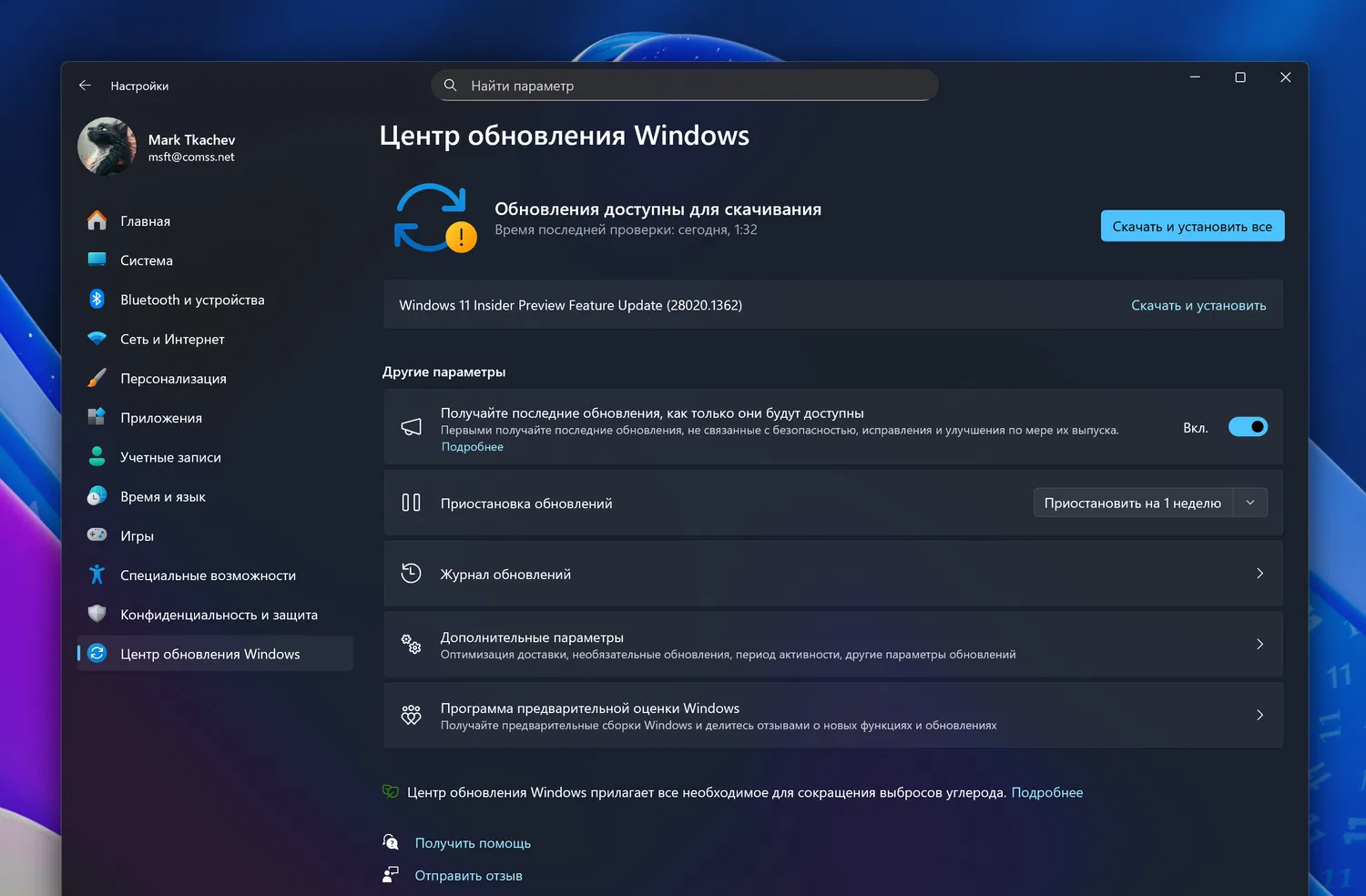Expand Программа предварительной оценки Windows

pos(1259,715)
